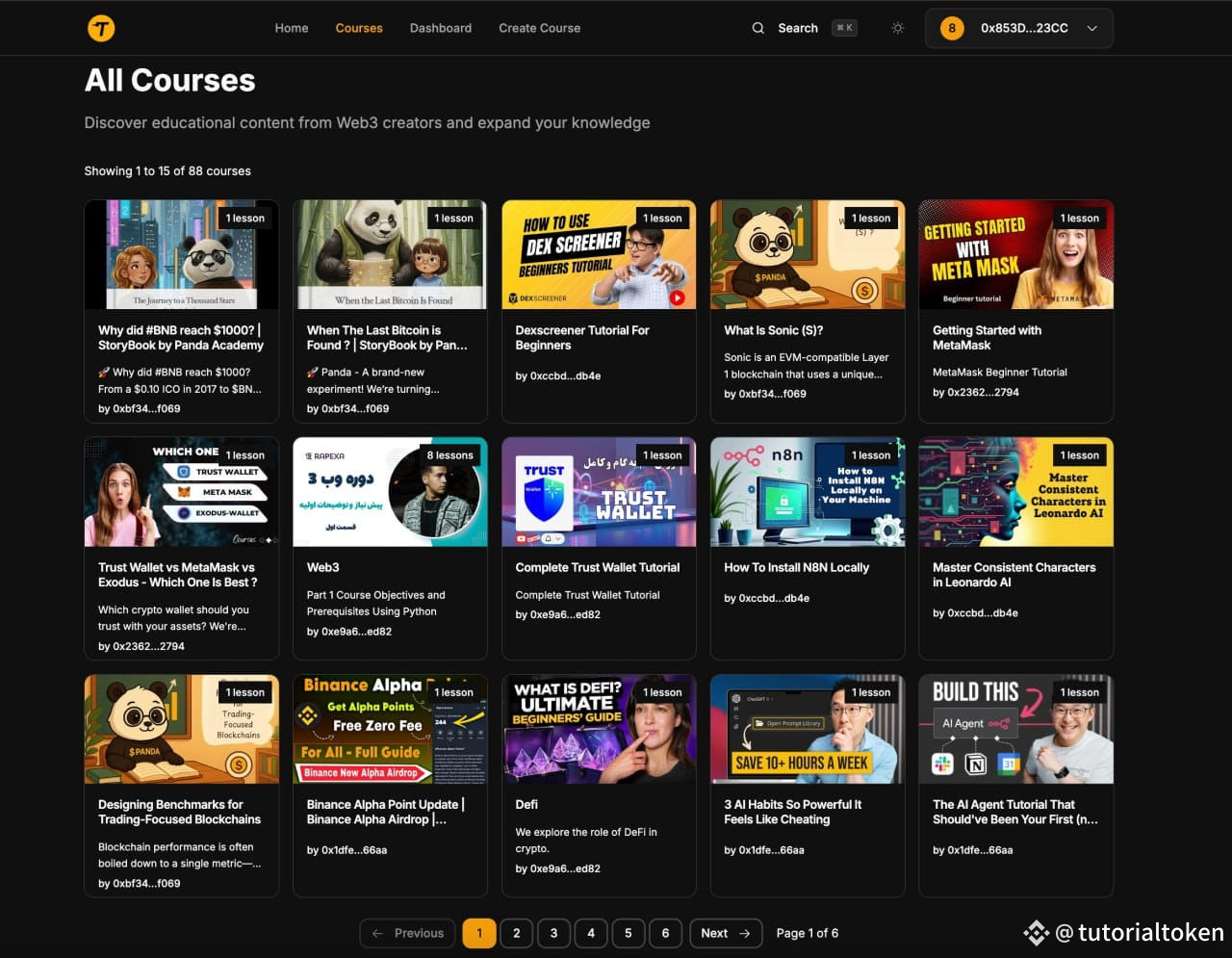Image resolution: width=1232 pixels, height=958 pixels.
Task: Click the ⌘K shortcut badge
Action: [x=844, y=28]
